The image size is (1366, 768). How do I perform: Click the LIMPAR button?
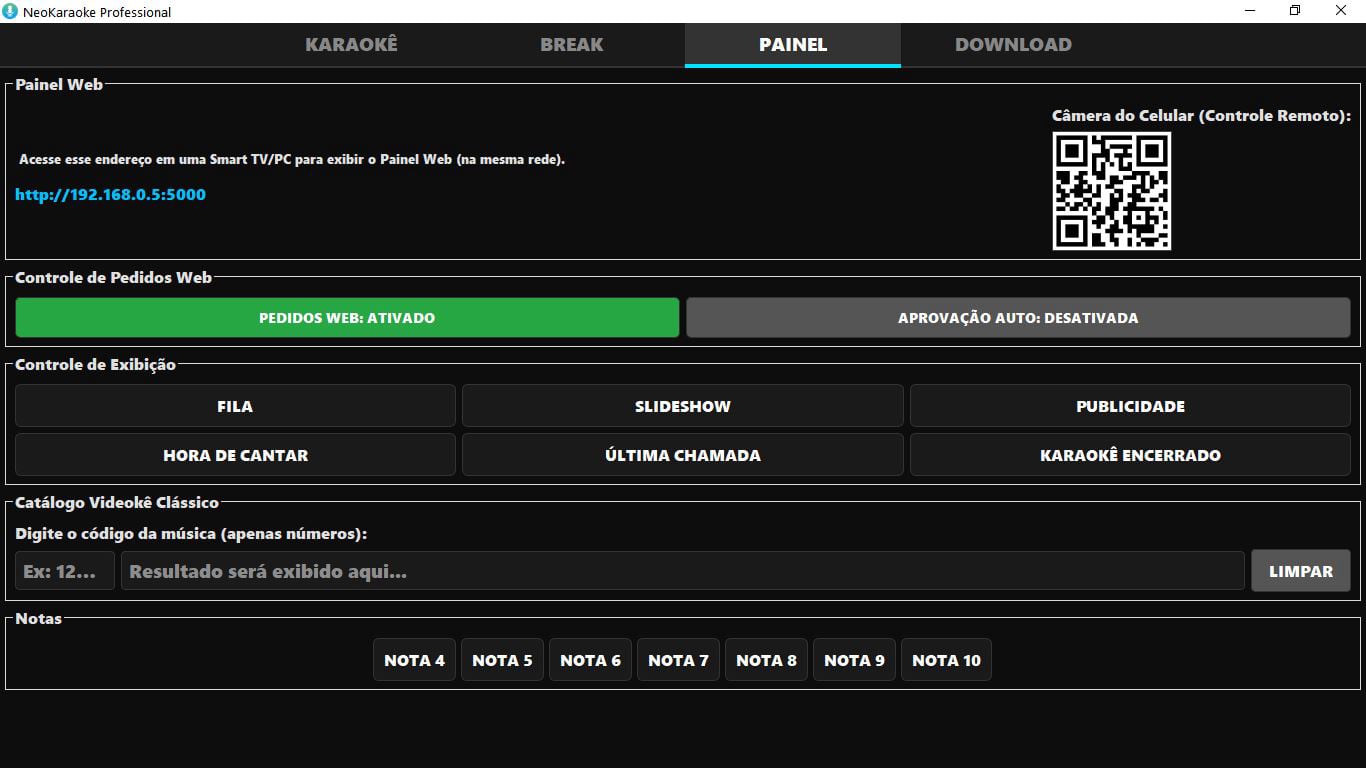pyautogui.click(x=1301, y=570)
